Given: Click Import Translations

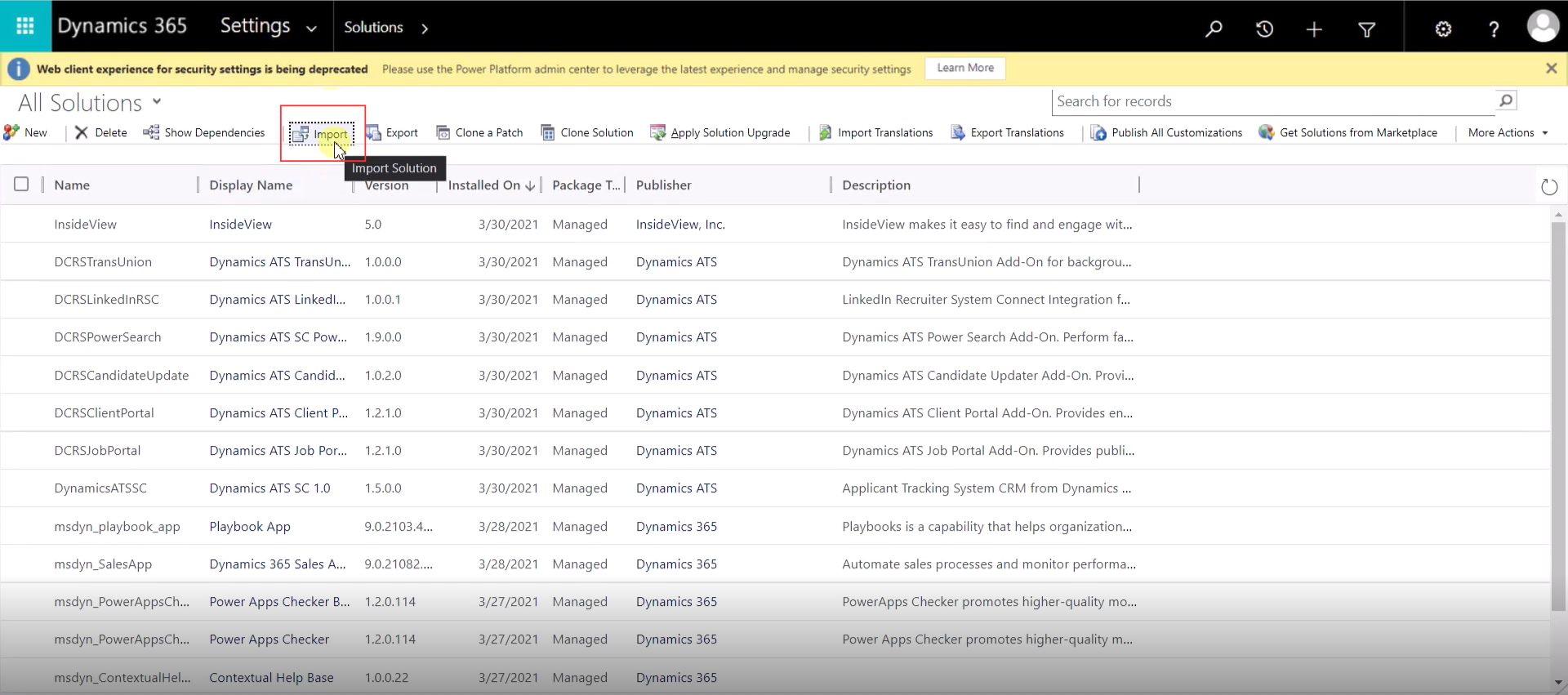Looking at the screenshot, I should tap(875, 132).
